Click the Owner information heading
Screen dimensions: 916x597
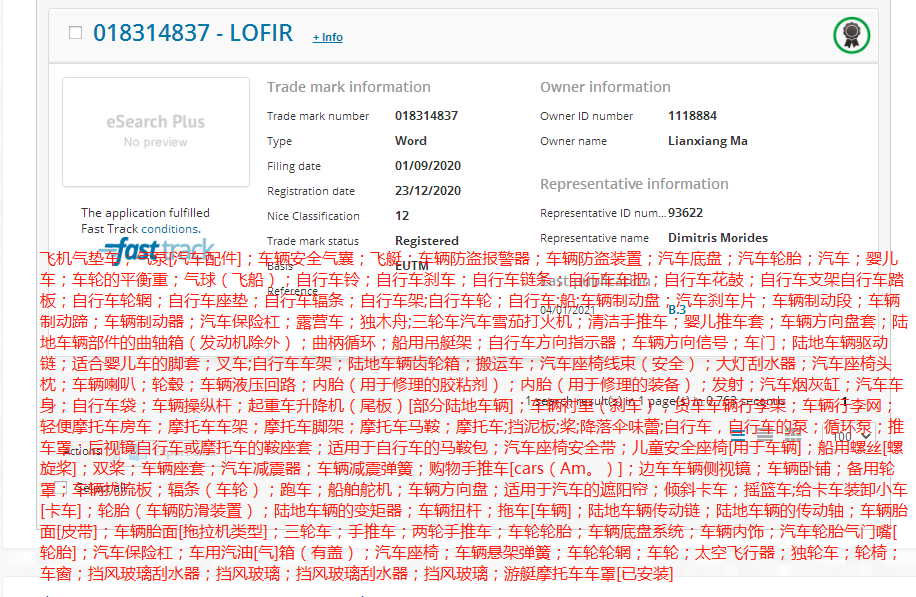pos(605,87)
